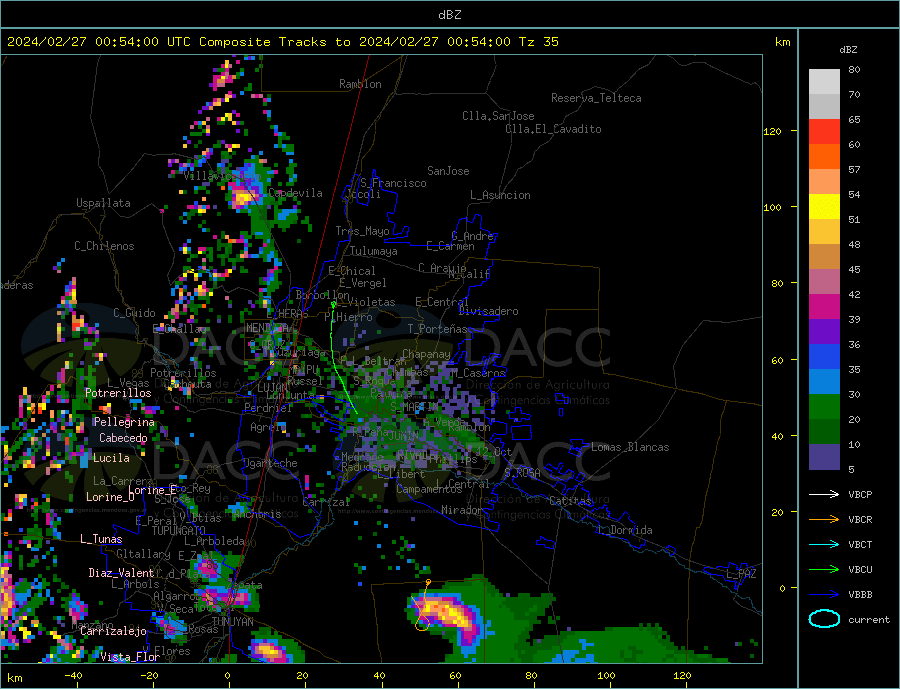Image resolution: width=900 pixels, height=689 pixels.
Task: Click the 'Carrizalejo' place label
Action: [113, 632]
